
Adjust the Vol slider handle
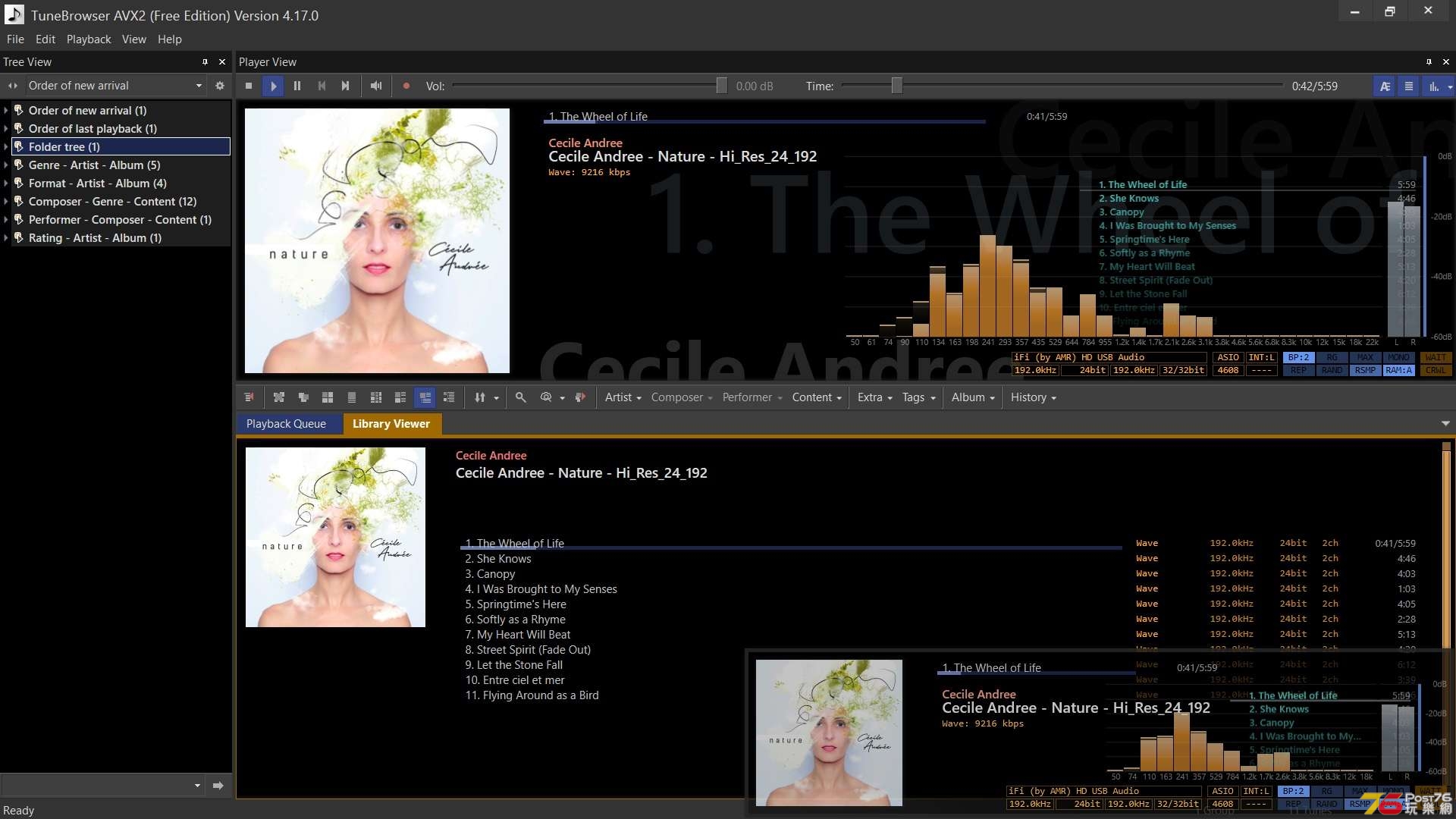coord(722,86)
